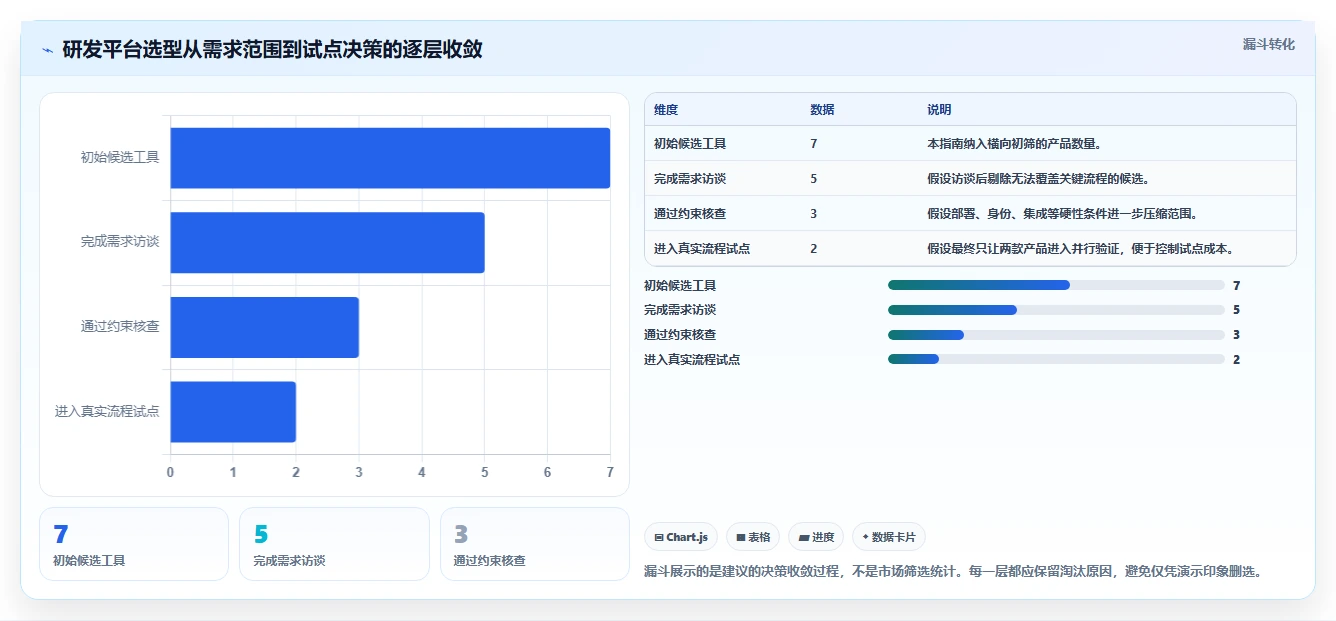
Task: Click the 漏斗转化 label in the header
Action: coord(1268,44)
